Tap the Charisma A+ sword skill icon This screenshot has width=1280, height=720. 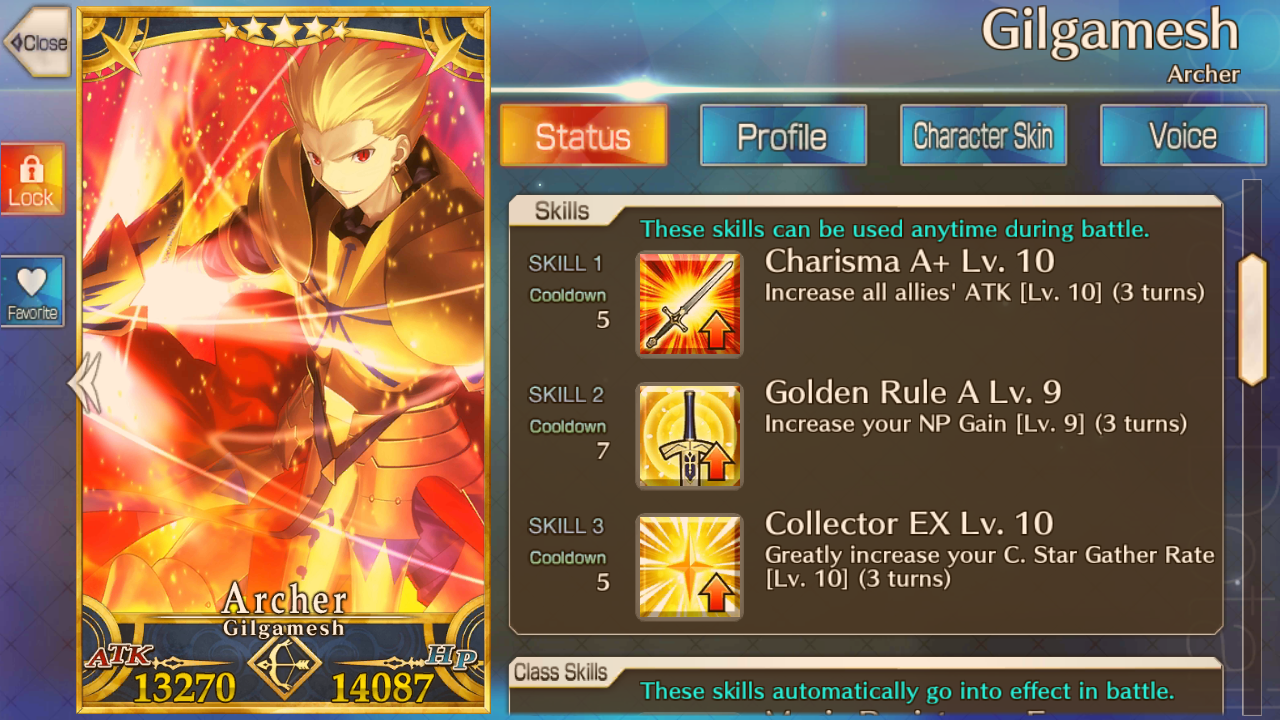pyautogui.click(x=690, y=304)
